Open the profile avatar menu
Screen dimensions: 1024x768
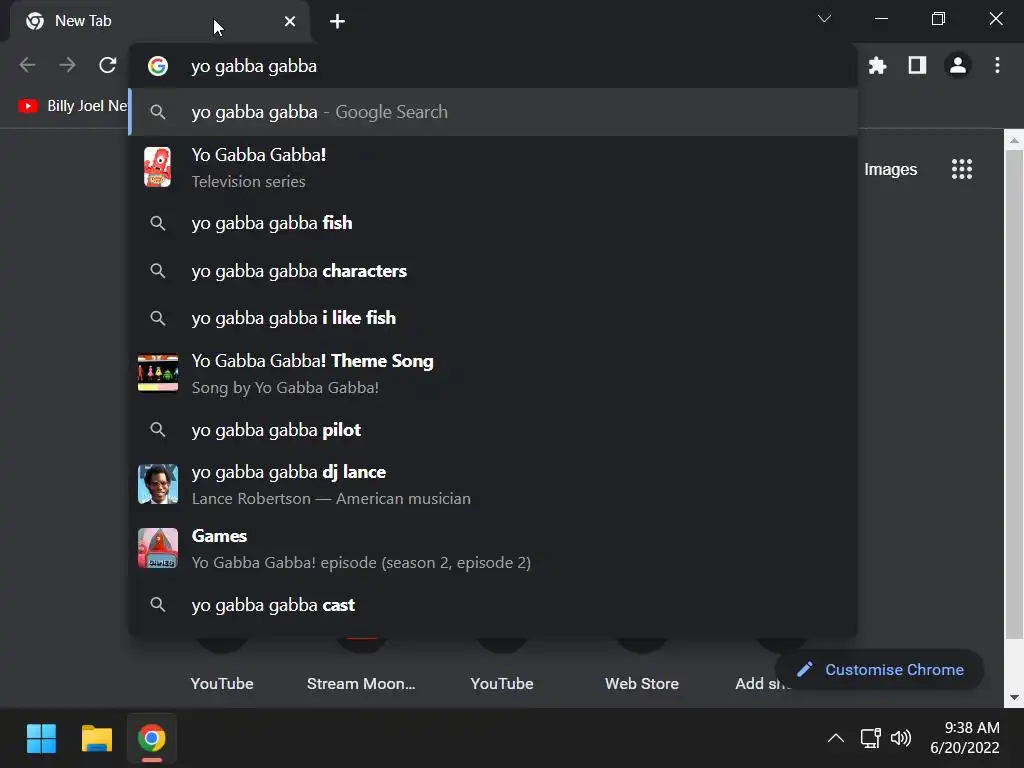click(957, 65)
